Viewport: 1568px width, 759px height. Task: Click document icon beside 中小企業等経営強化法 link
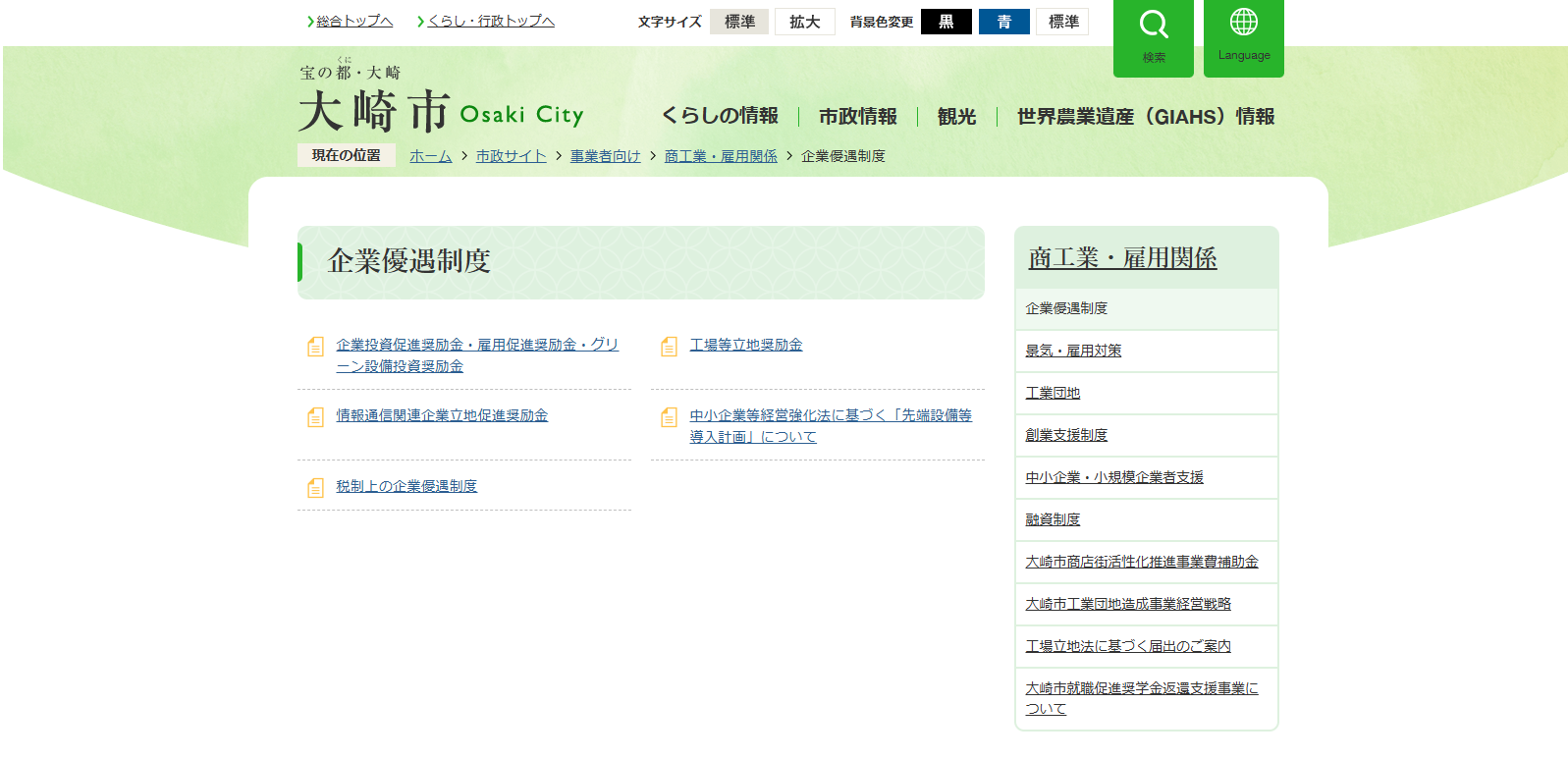pyautogui.click(x=669, y=417)
